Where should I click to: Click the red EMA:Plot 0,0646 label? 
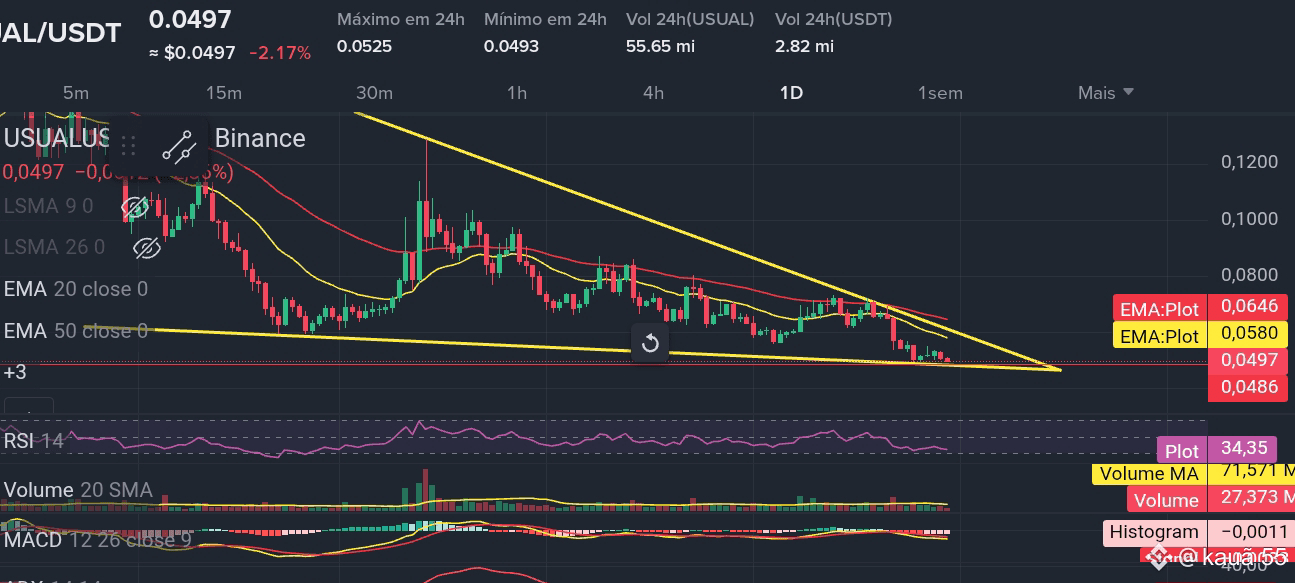click(x=1200, y=307)
